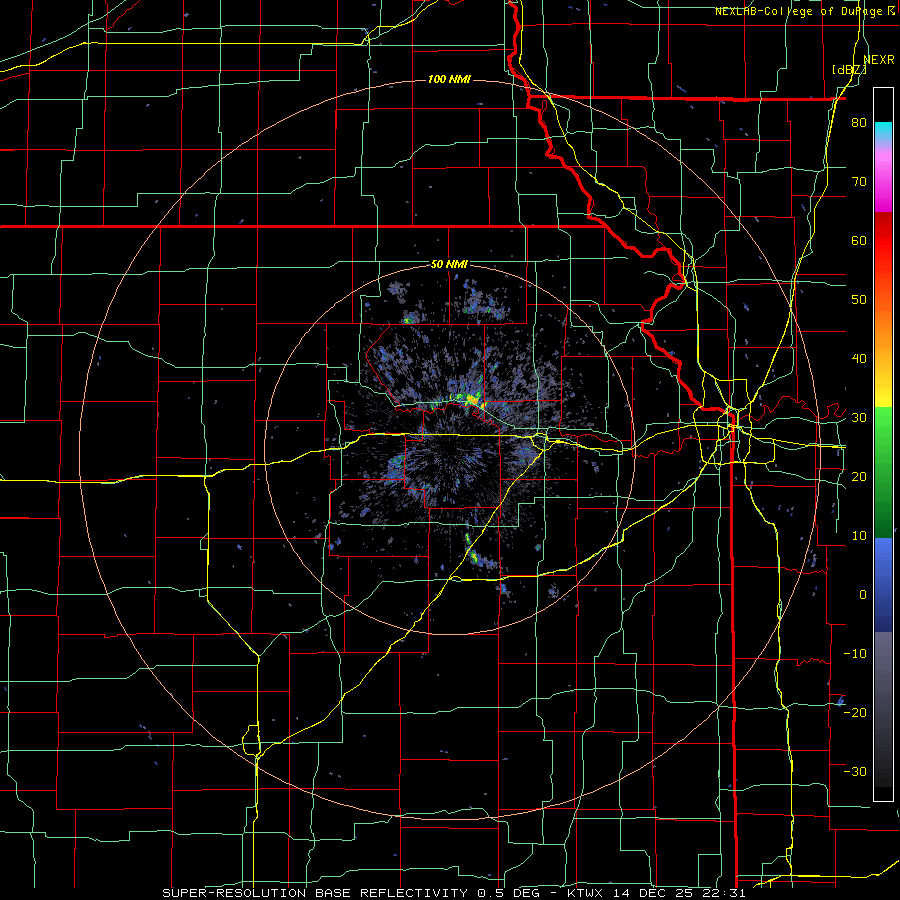900x900 pixels.
Task: Click the 20 value on the dBZ scale
Action: [x=859, y=477]
